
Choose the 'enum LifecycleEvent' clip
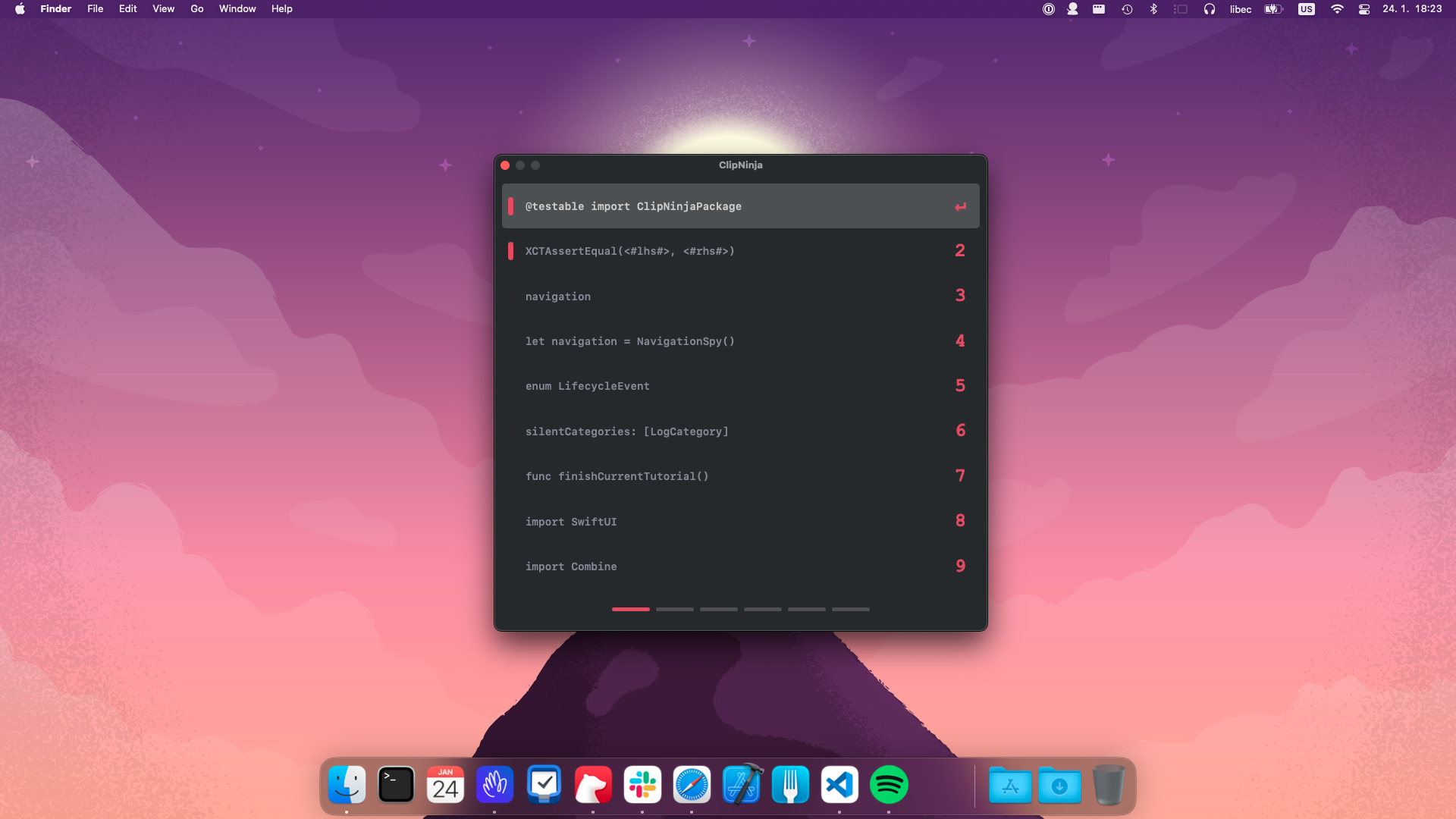(740, 386)
